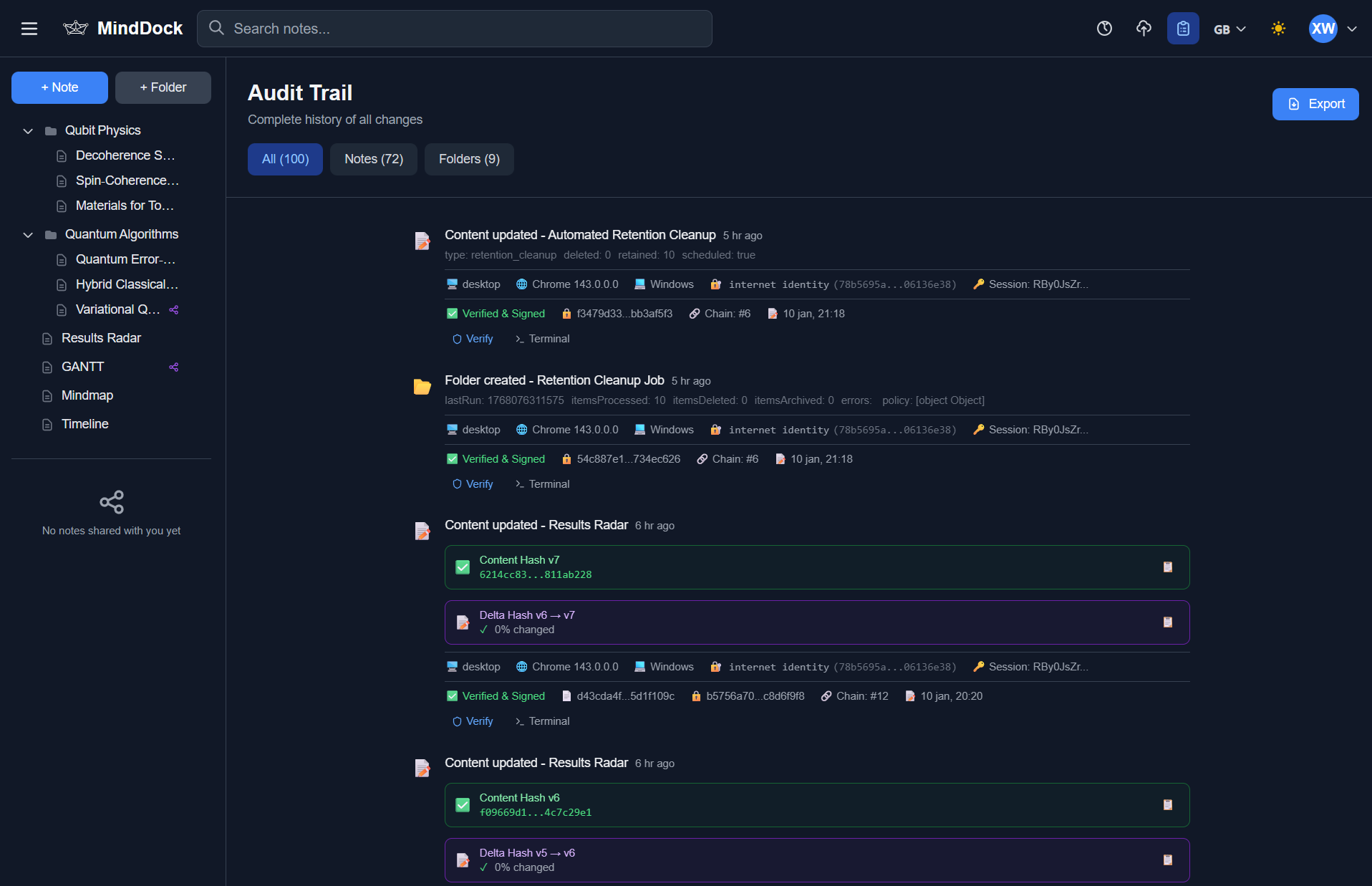Open the version history clock icon
The height and width of the screenshot is (886, 1372).
pyautogui.click(x=1104, y=29)
